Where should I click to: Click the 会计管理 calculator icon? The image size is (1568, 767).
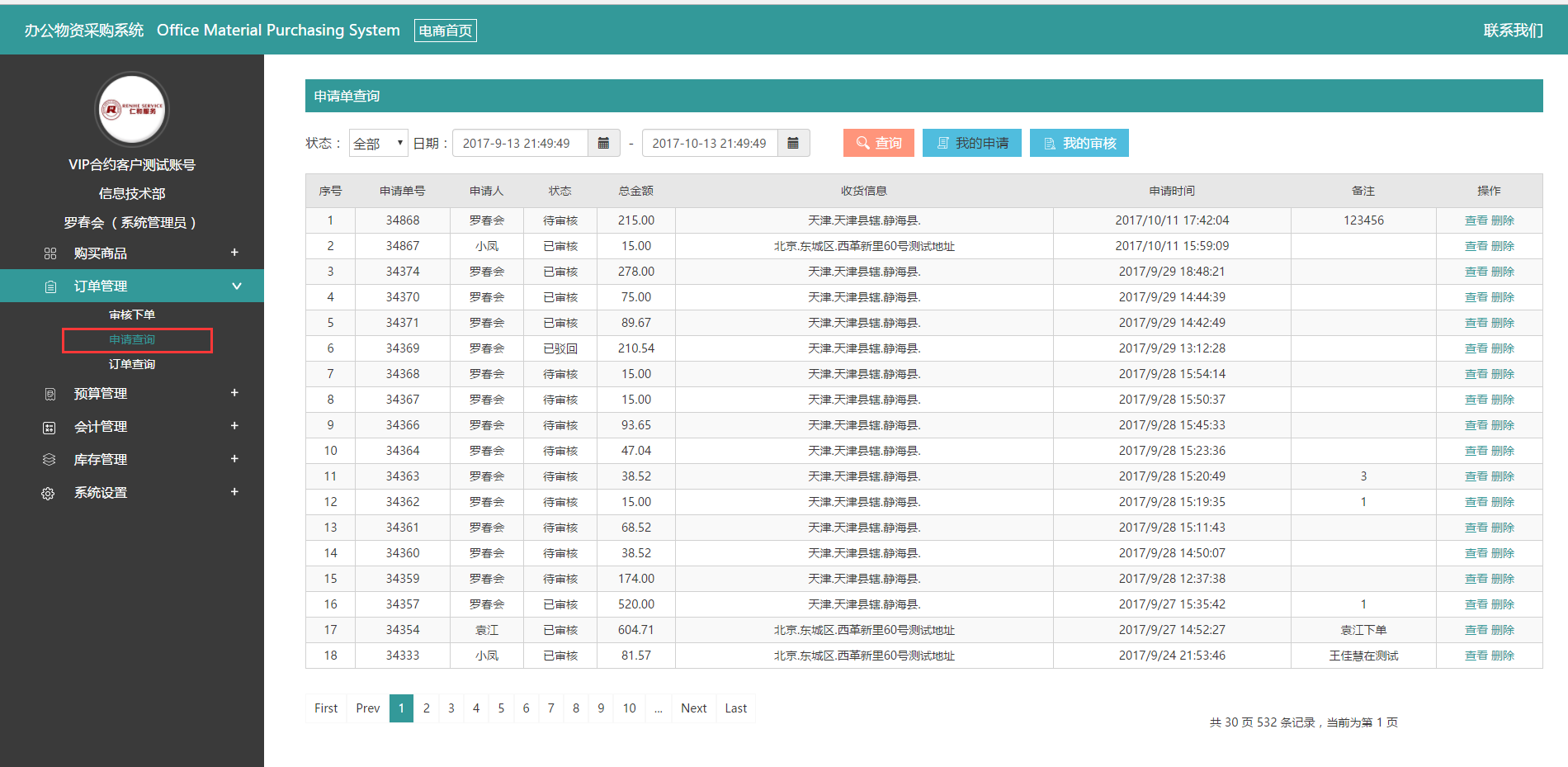50,427
